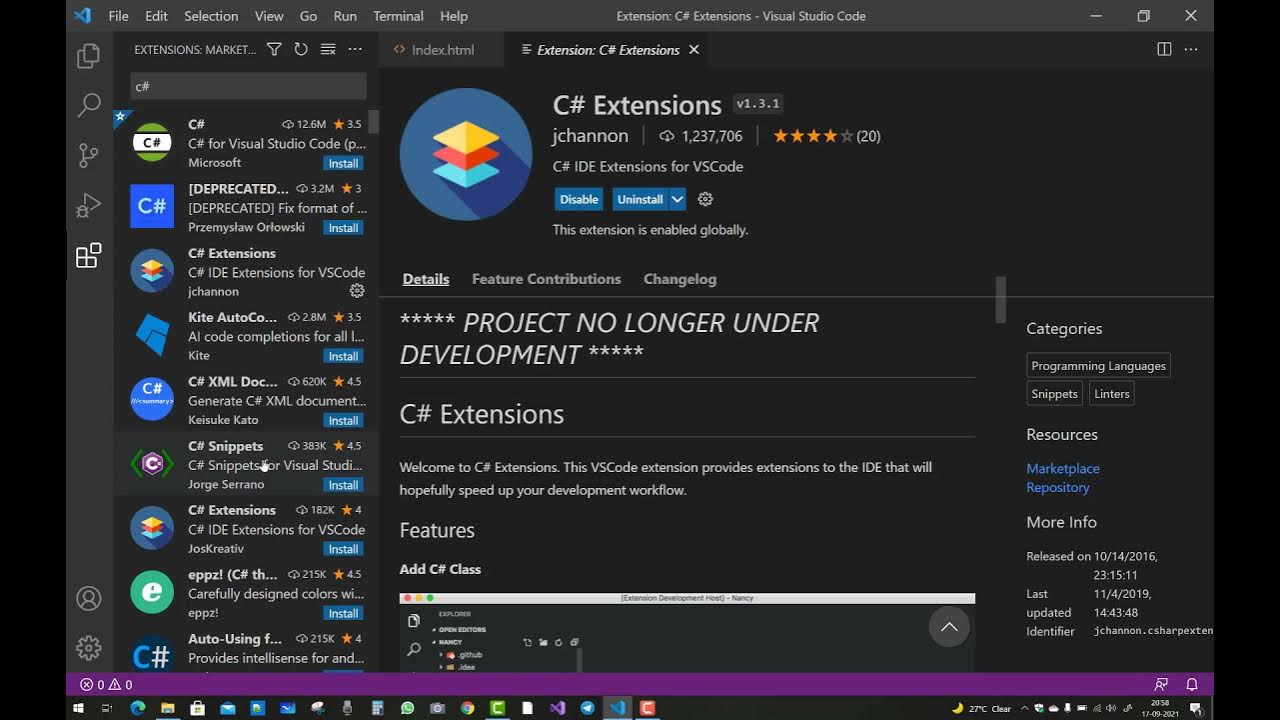This screenshot has width=1280, height=720.
Task: Install JosKreativ C# Extensions
Action: point(343,549)
